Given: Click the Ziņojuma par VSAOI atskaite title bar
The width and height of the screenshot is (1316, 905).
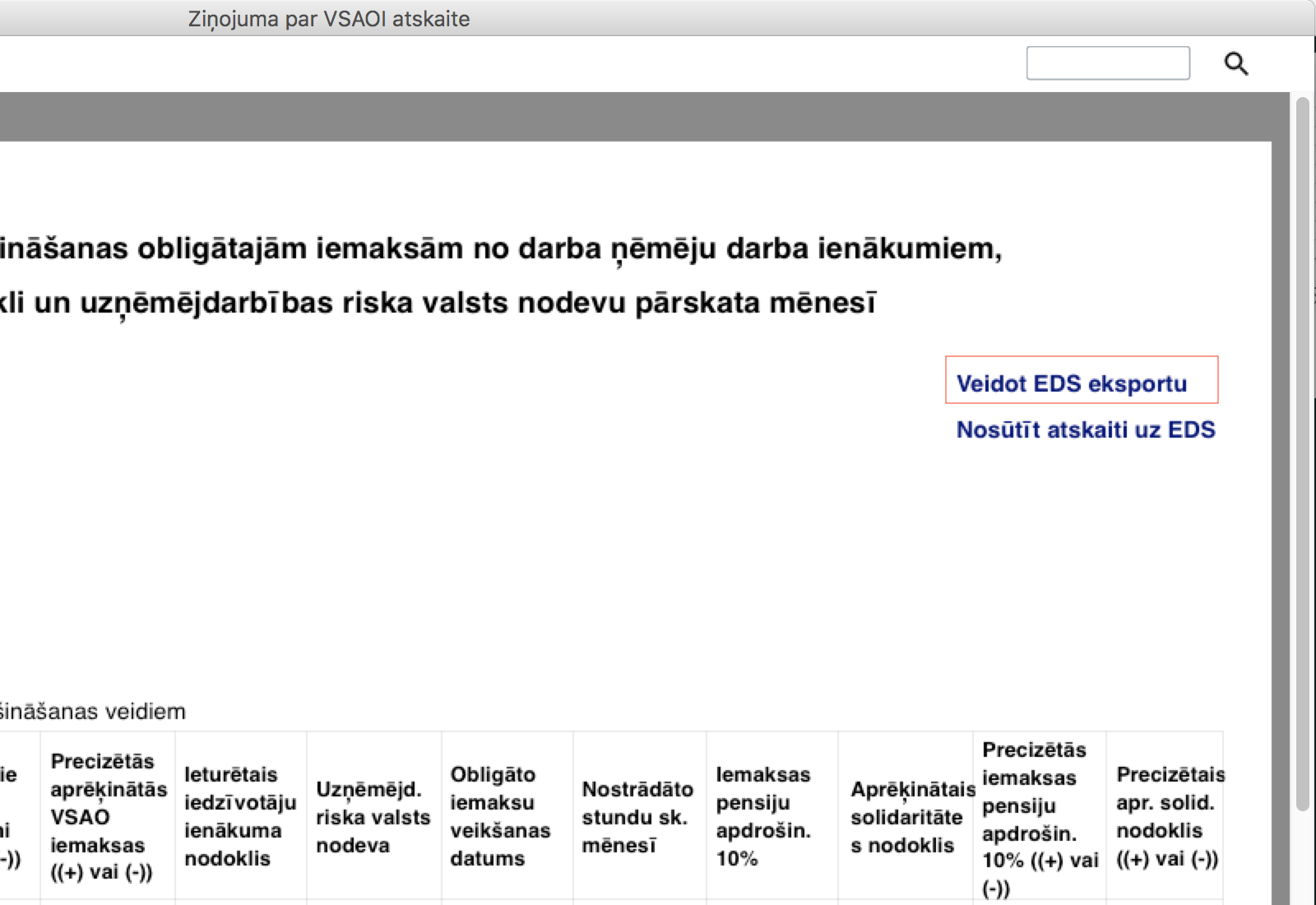Looking at the screenshot, I should coord(329,18).
